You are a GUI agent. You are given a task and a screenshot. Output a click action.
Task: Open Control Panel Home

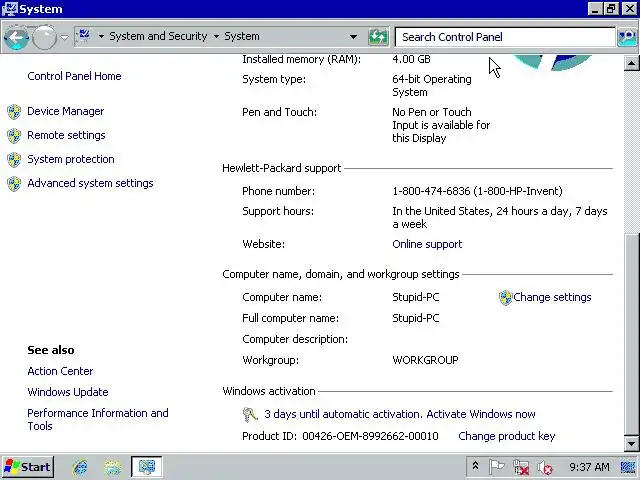(74, 76)
